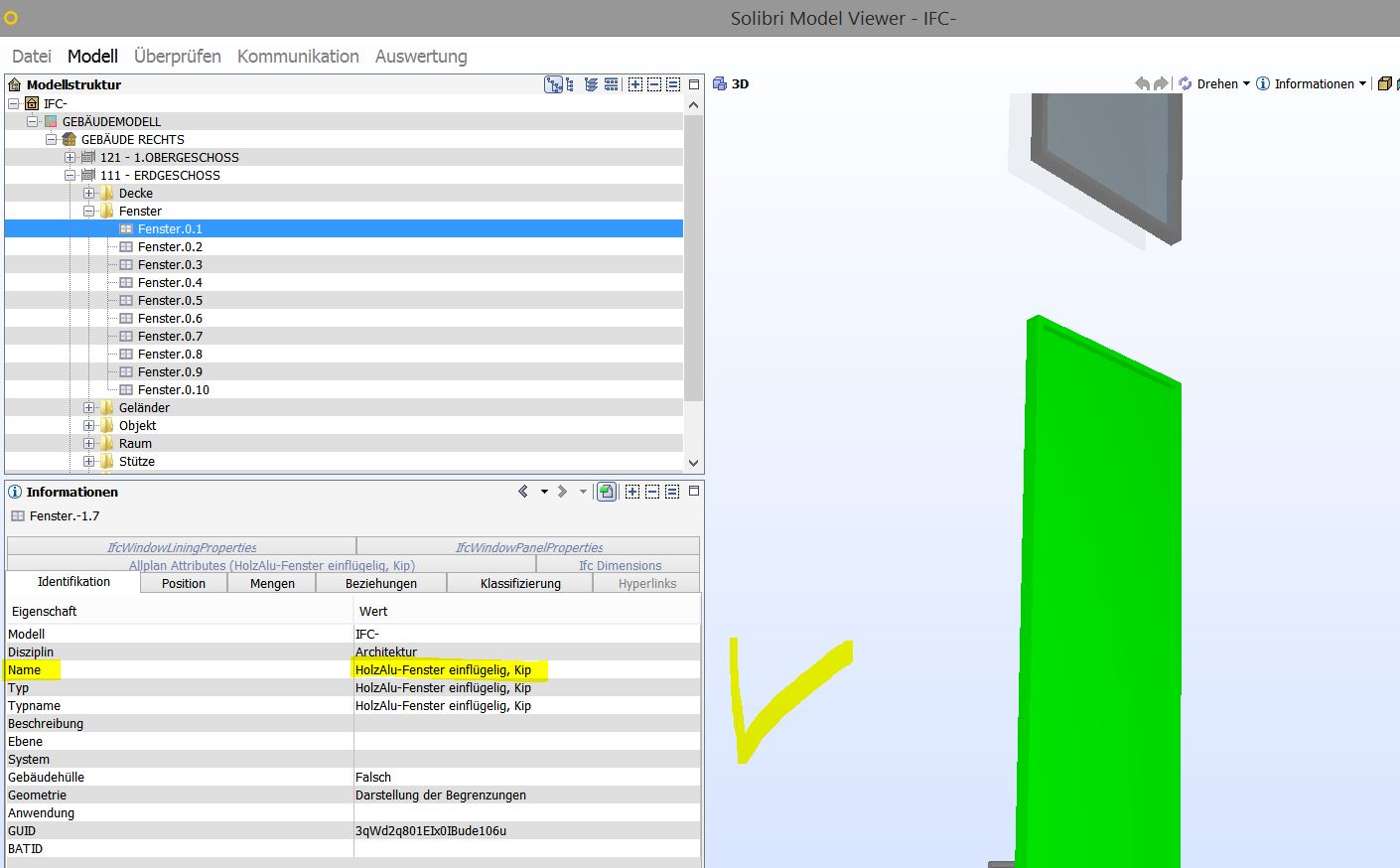Viewport: 1400px width, 868px height.
Task: Open the Allplan Attributes tab
Action: [271, 565]
